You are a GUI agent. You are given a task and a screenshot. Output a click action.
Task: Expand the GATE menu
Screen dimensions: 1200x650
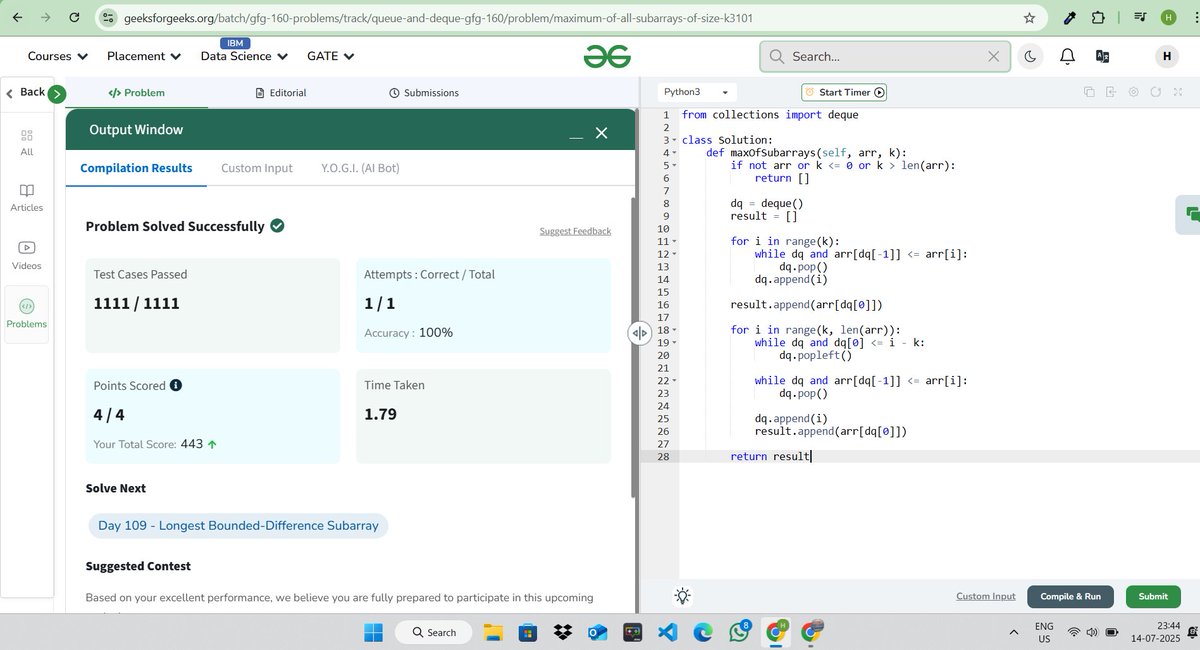click(331, 57)
